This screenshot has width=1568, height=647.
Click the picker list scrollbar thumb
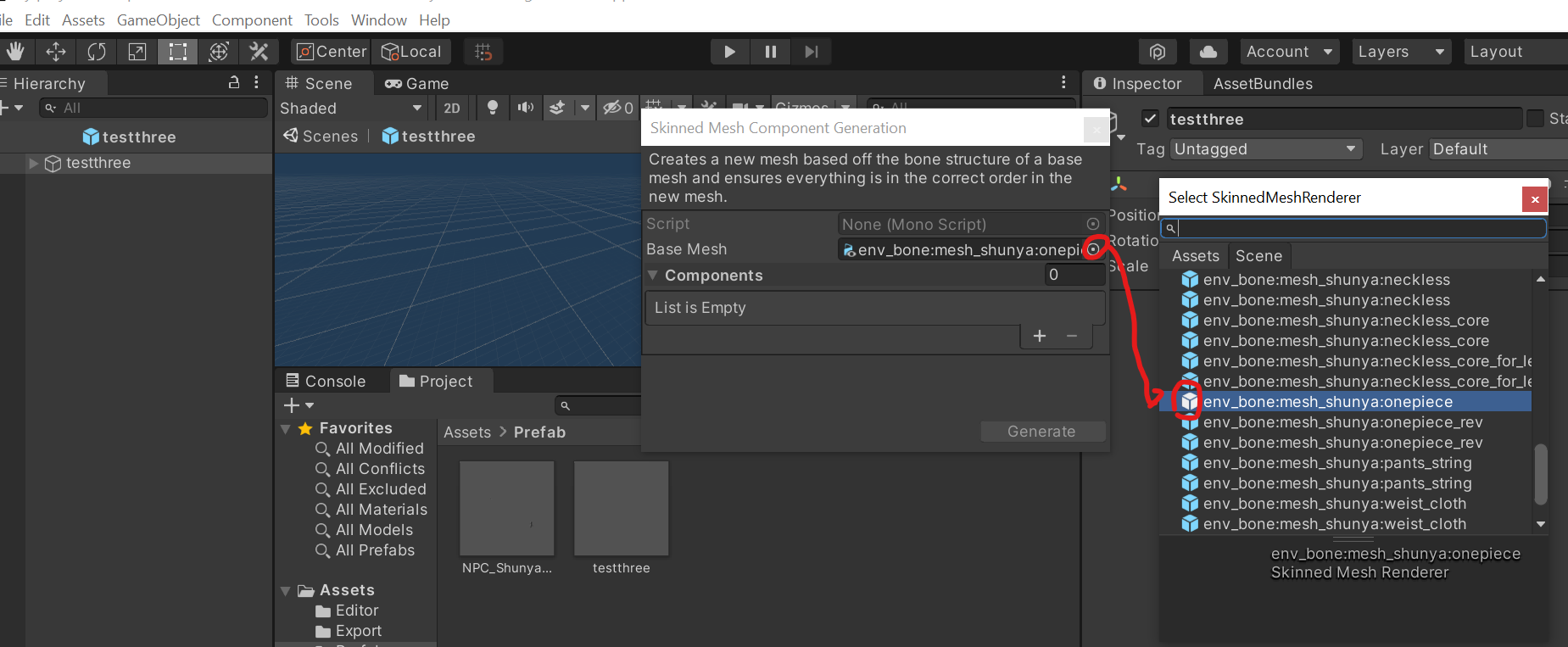pos(1541,475)
